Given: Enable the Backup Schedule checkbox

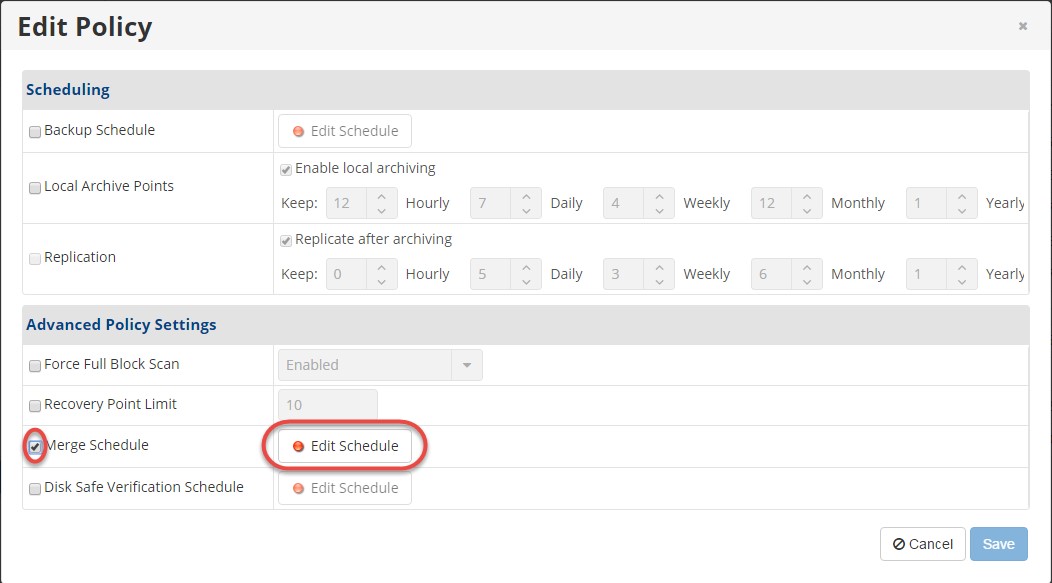Looking at the screenshot, I should click(x=35, y=132).
